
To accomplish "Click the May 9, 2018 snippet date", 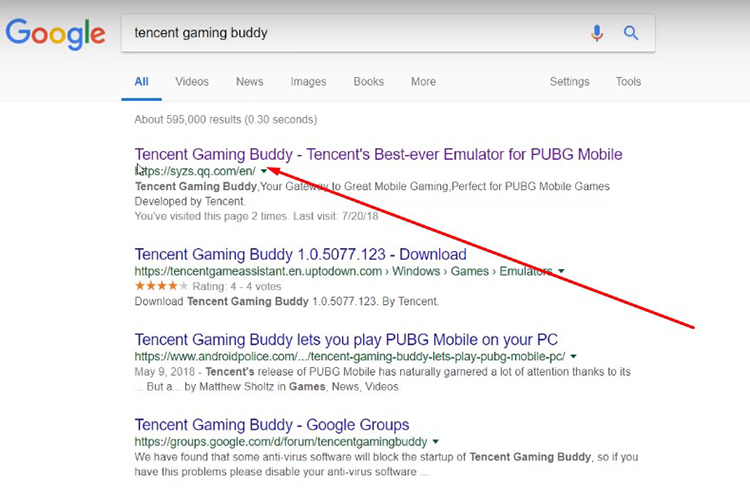I will point(165,372).
